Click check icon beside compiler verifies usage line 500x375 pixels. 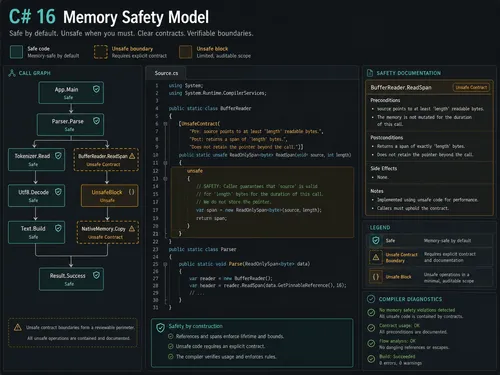tap(171, 357)
